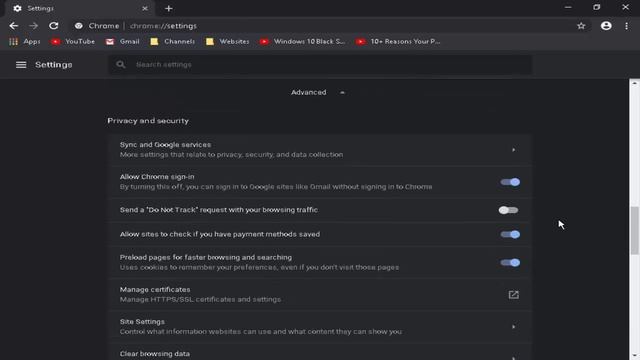
Task: Close the Settings tab
Action: point(145,8)
